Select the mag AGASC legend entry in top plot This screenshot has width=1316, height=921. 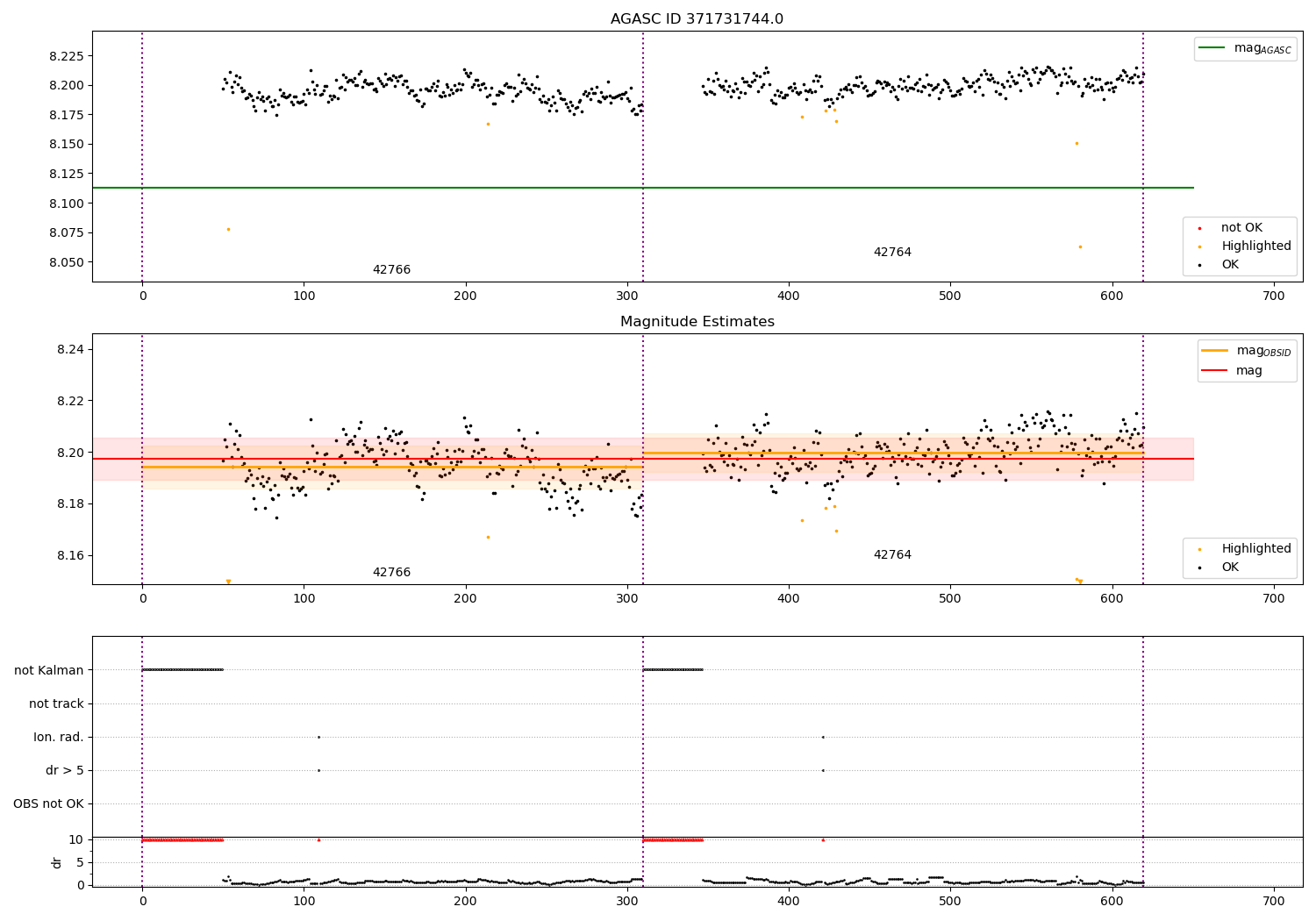point(1245,48)
